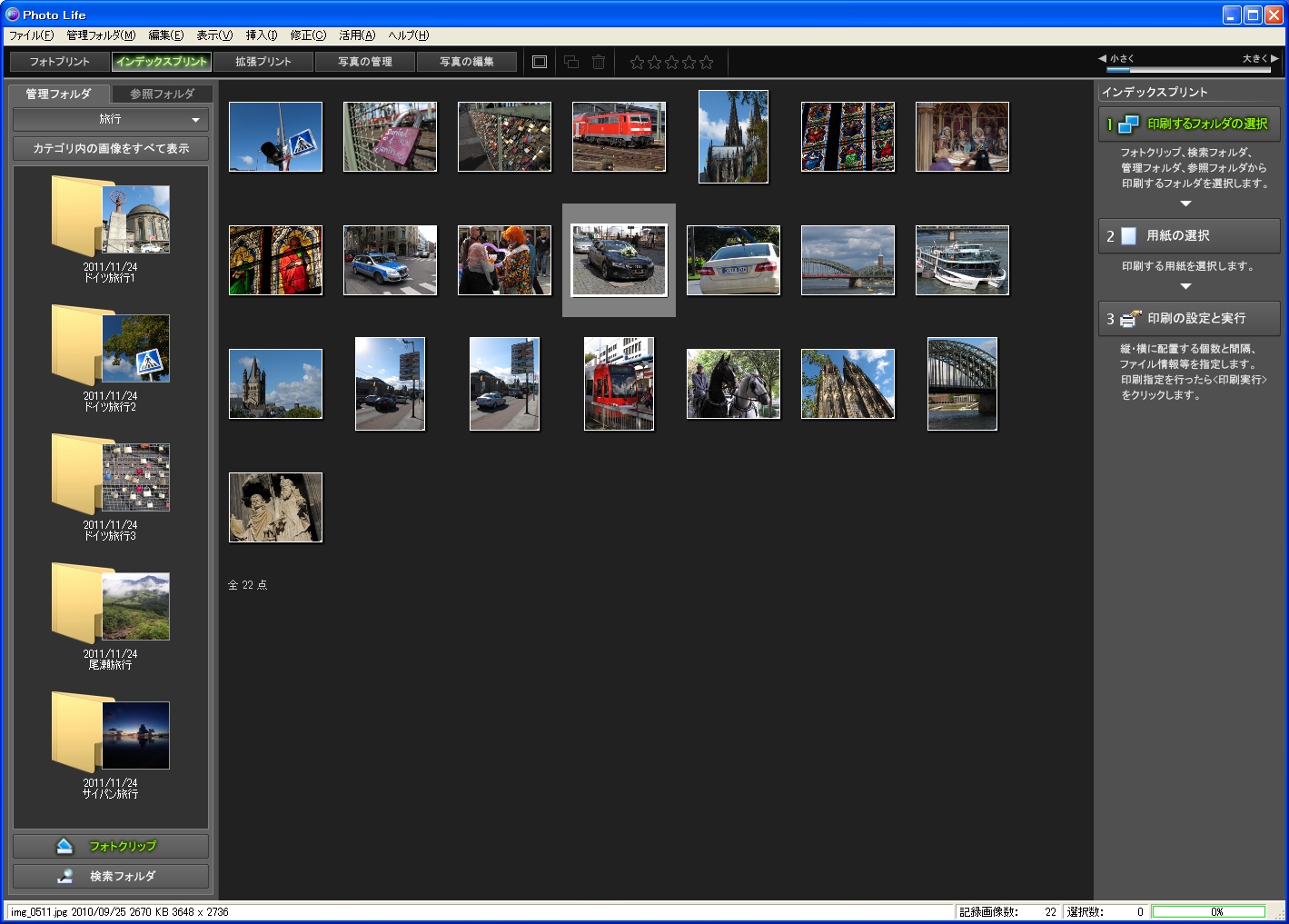The height and width of the screenshot is (924, 1289).
Task: Click the 大きく arrow to enlarge thumbnails
Action: [1274, 56]
